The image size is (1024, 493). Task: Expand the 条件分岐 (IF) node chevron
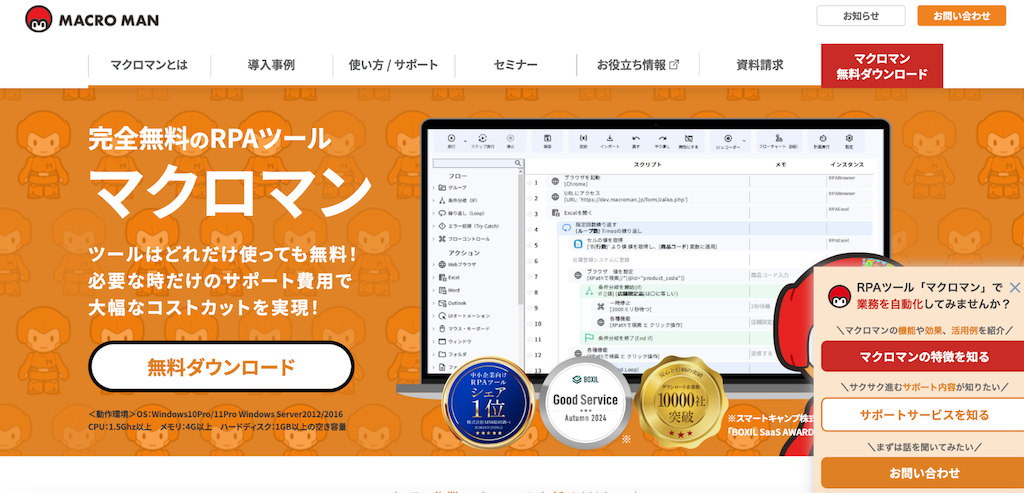click(434, 200)
